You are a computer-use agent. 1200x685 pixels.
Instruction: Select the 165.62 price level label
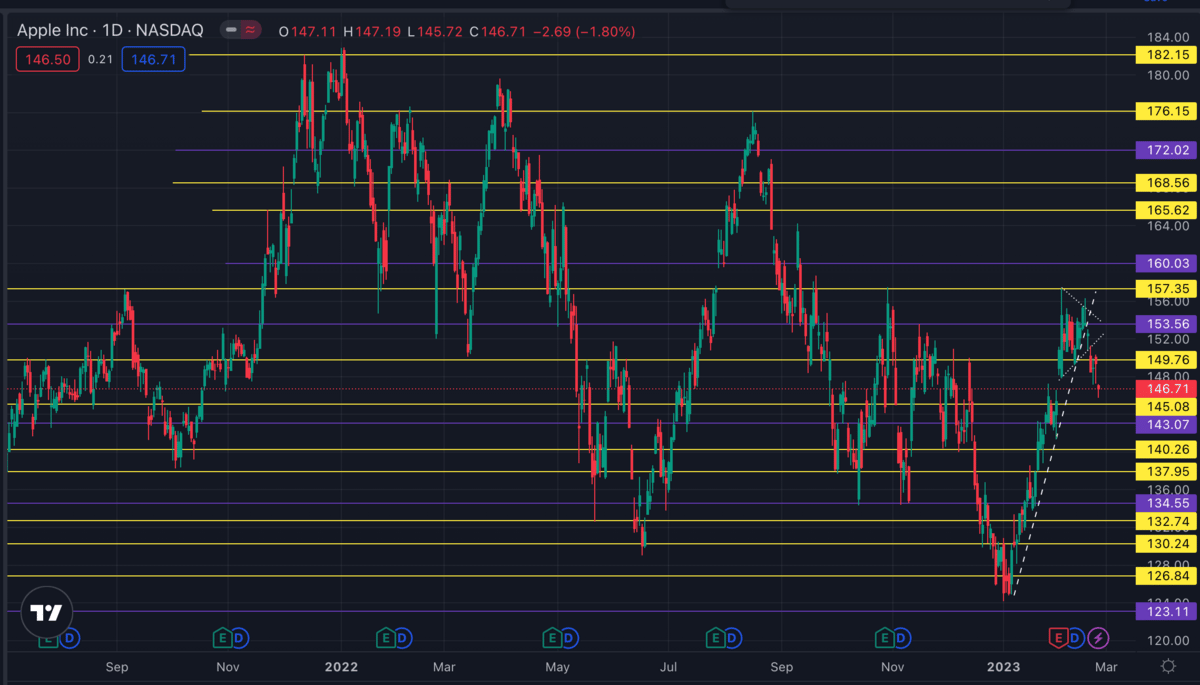(x=1167, y=210)
